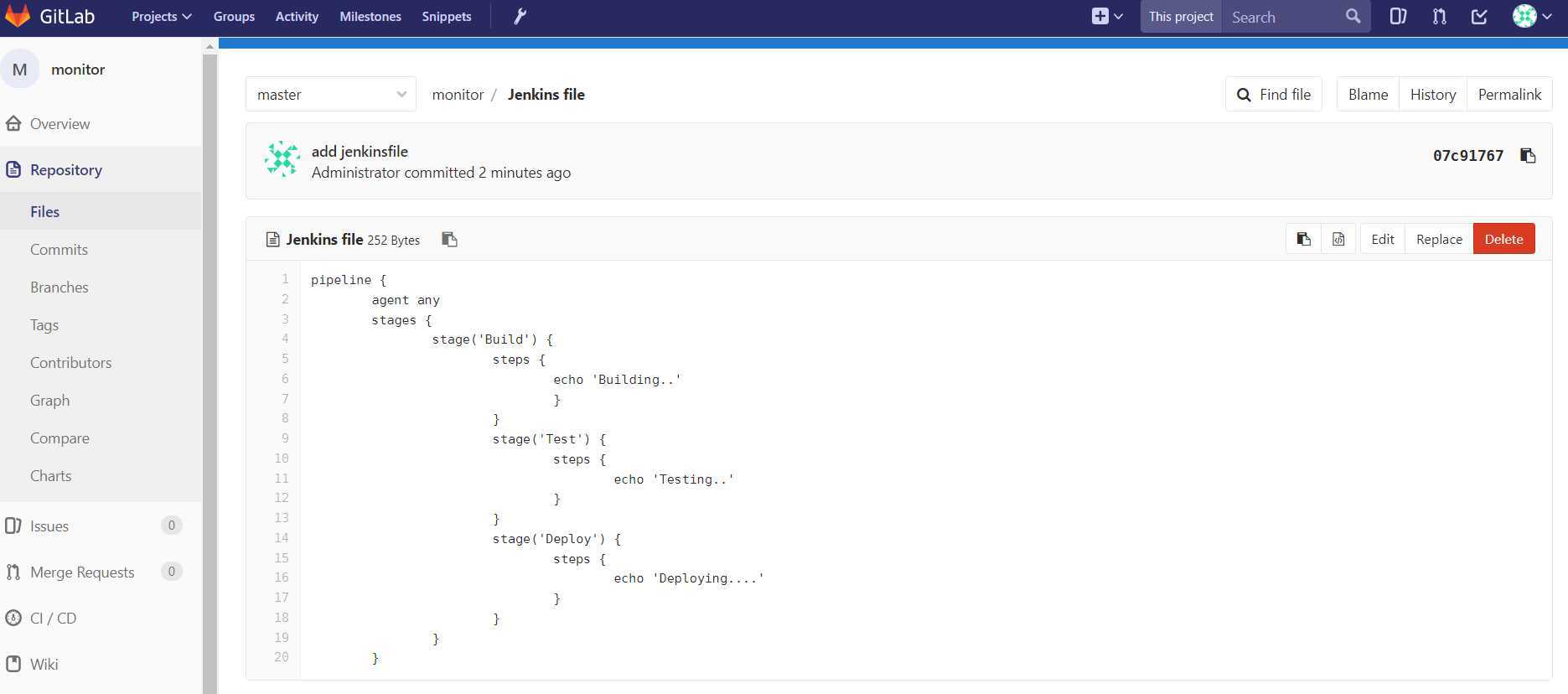Copy the source file contents to clipboard
1568x694 pixels.
coord(1303,240)
